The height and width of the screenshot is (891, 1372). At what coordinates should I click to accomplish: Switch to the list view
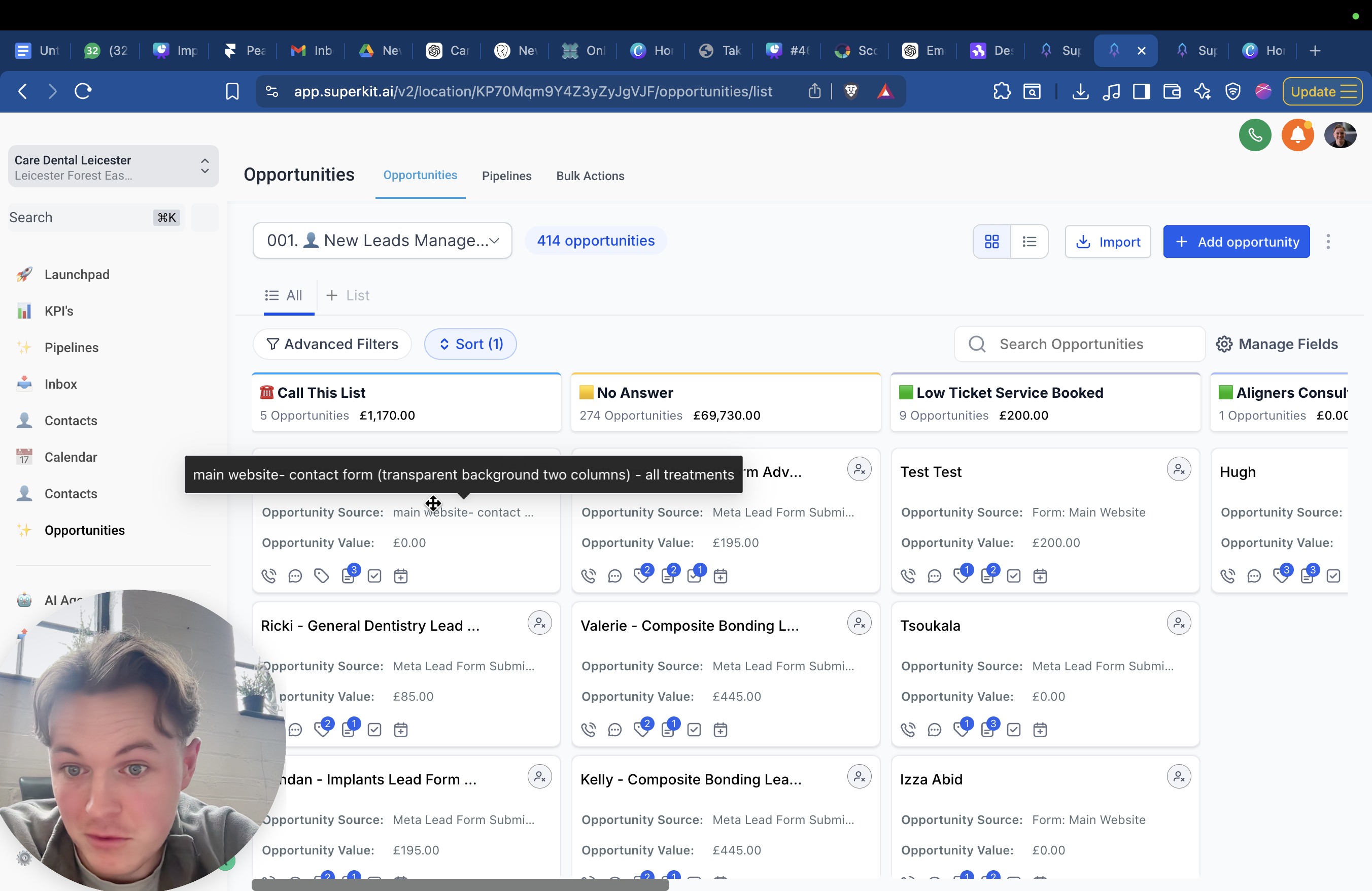point(1029,242)
